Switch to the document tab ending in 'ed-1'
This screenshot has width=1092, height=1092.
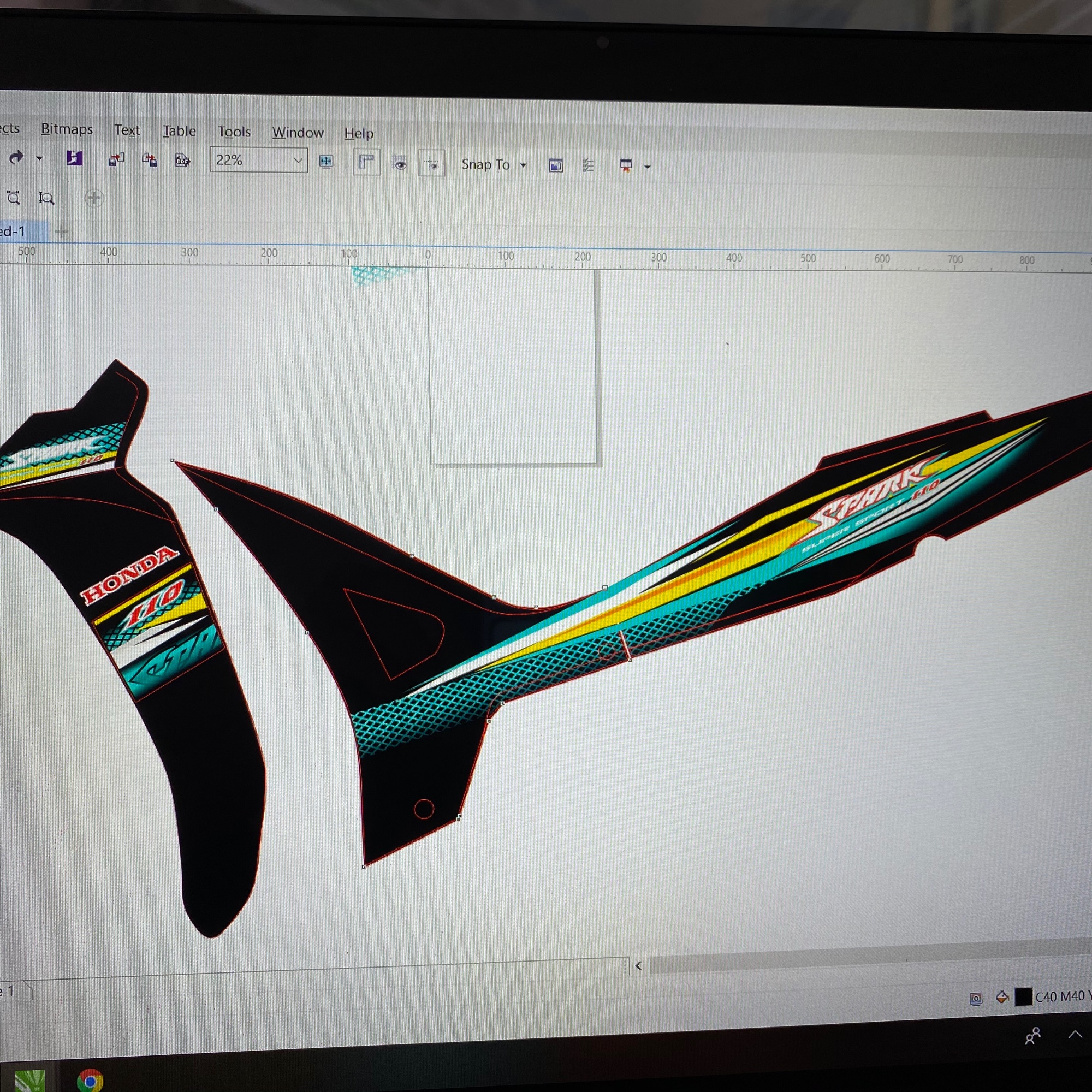click(23, 232)
